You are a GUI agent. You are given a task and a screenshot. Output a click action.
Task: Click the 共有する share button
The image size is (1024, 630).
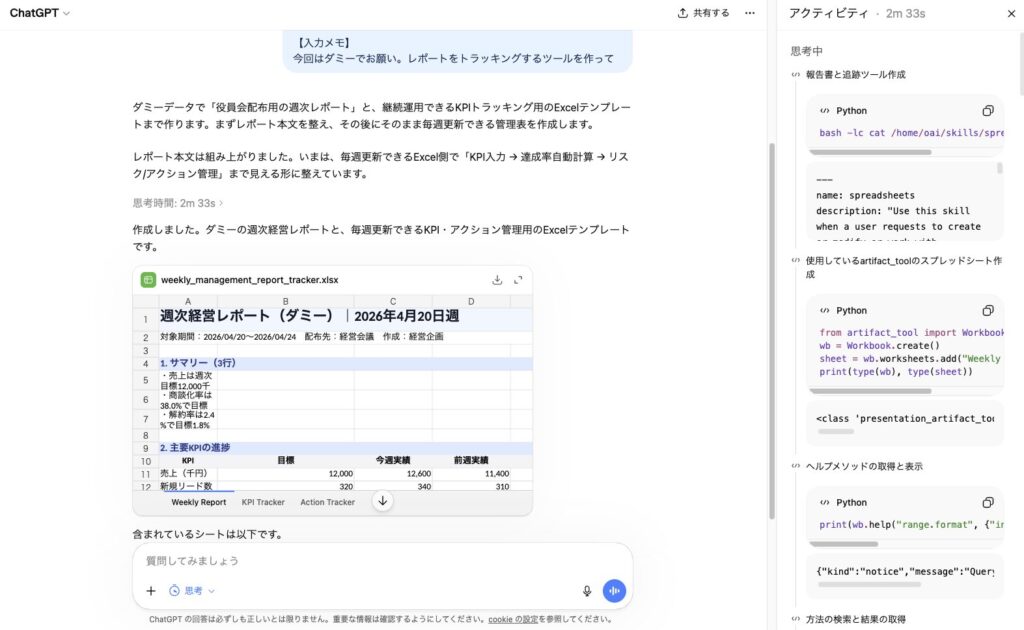[703, 13]
